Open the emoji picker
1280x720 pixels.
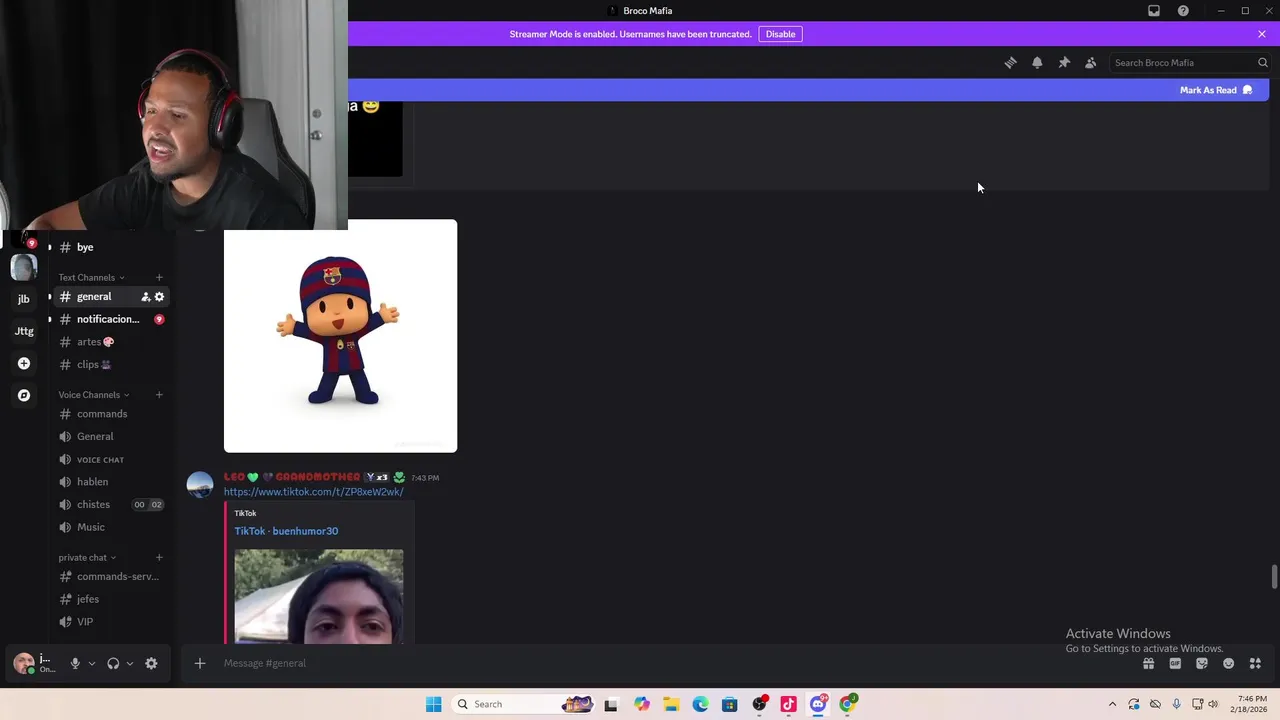click(x=1228, y=663)
